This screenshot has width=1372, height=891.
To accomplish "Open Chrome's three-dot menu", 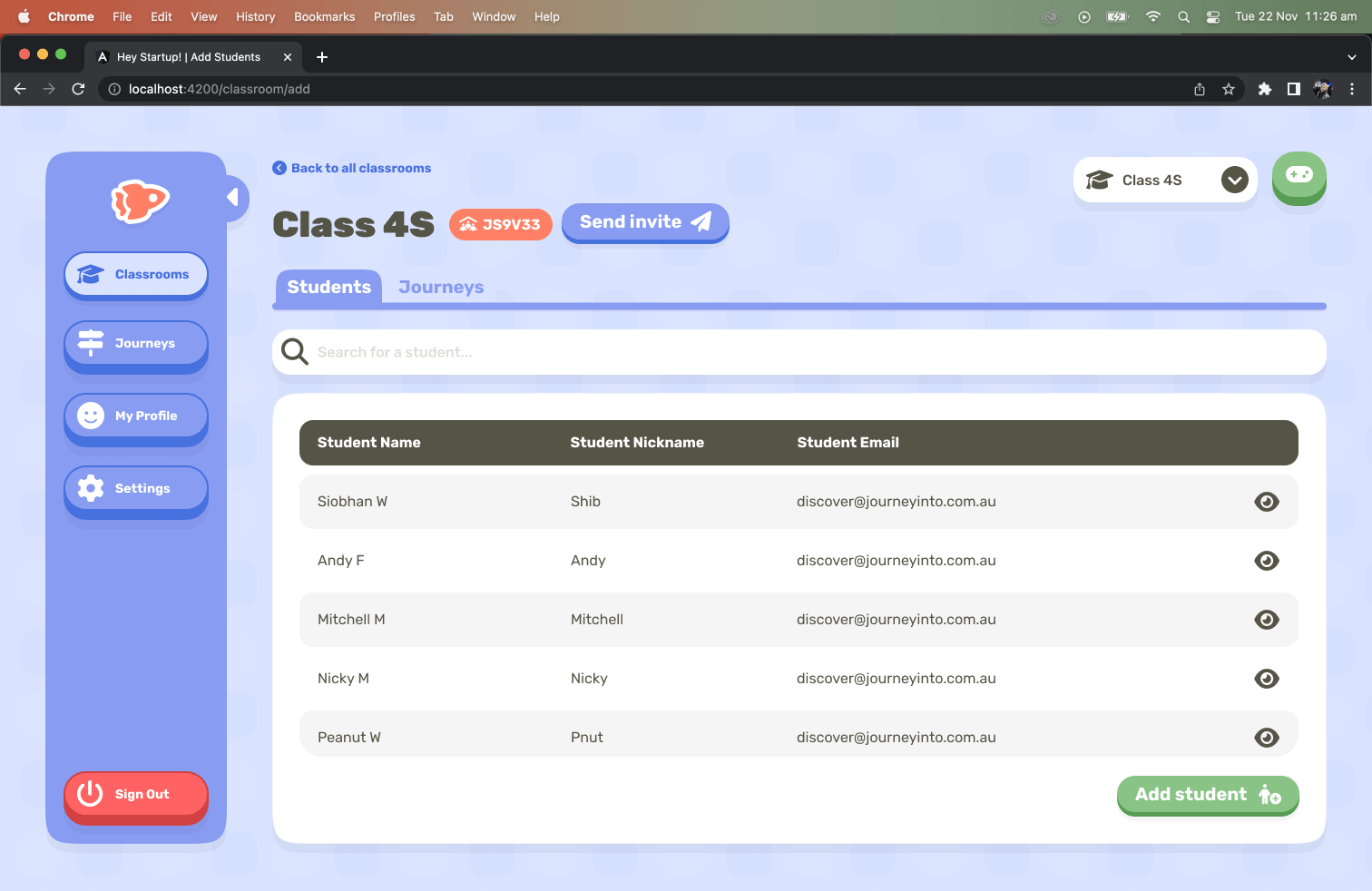I will pyautogui.click(x=1351, y=89).
